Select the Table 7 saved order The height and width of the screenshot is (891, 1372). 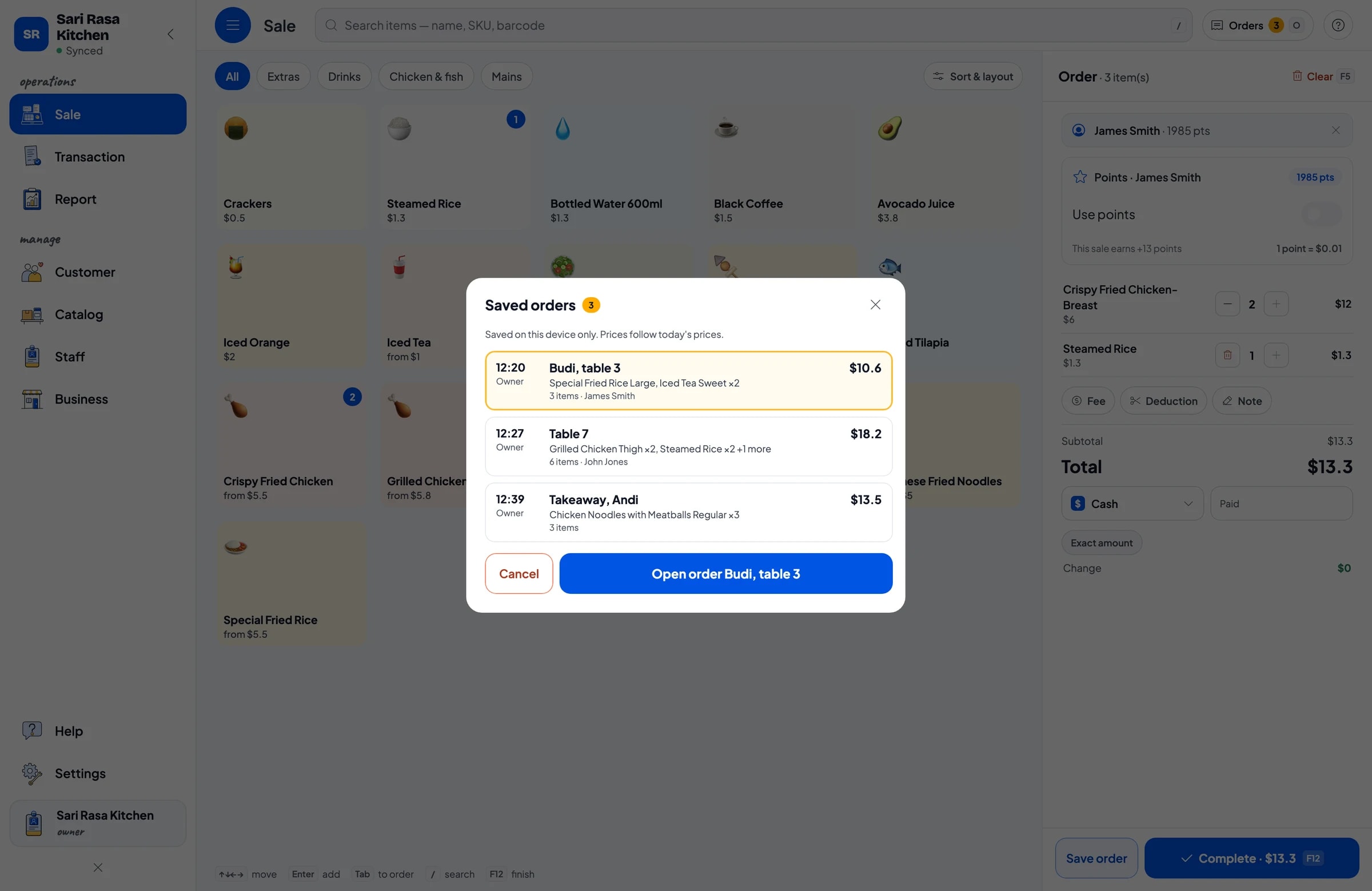click(688, 447)
